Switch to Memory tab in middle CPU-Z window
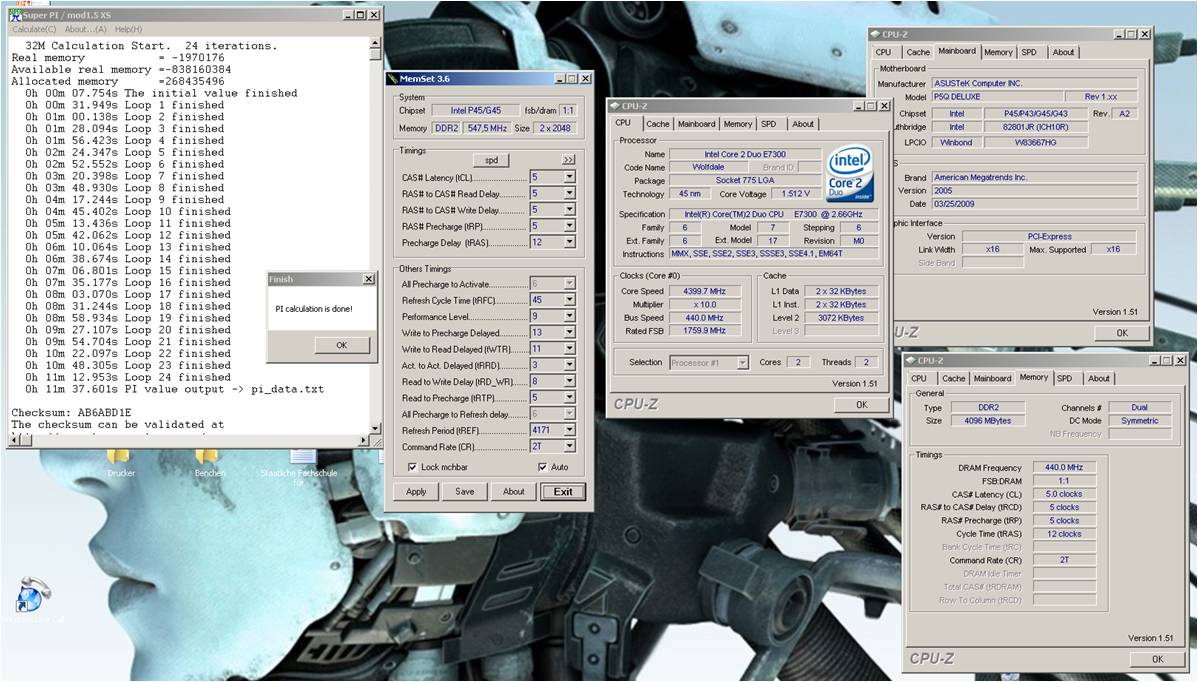Viewport: 1198px width, 682px height. point(738,124)
